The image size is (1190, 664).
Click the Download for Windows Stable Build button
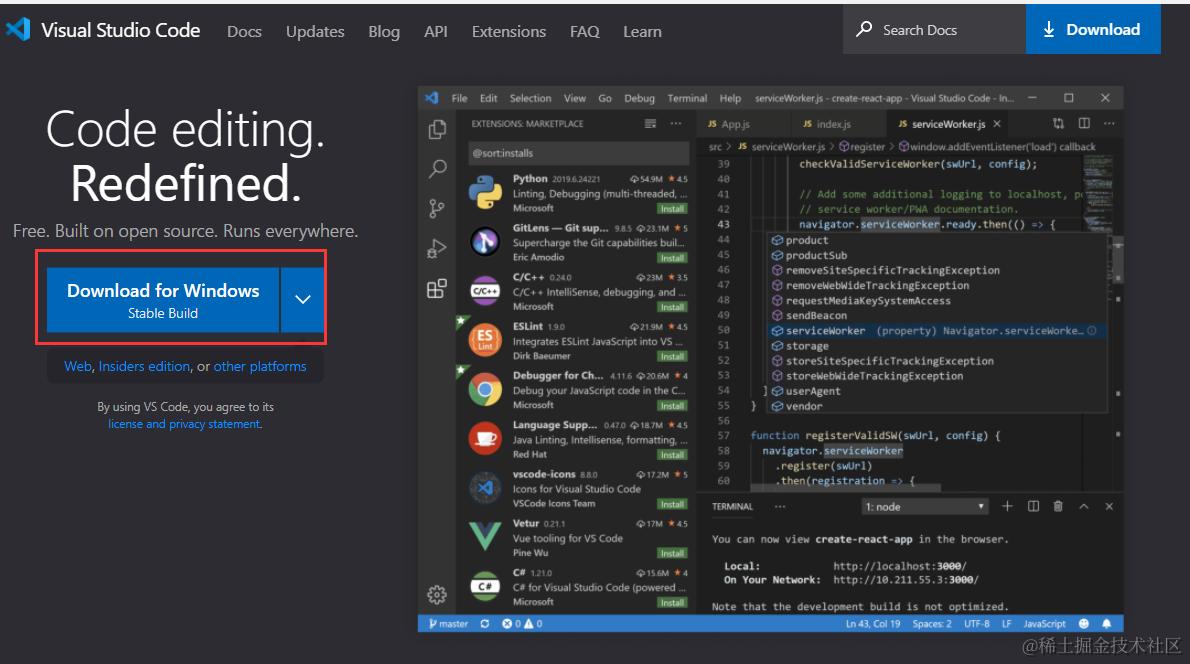tap(163, 300)
